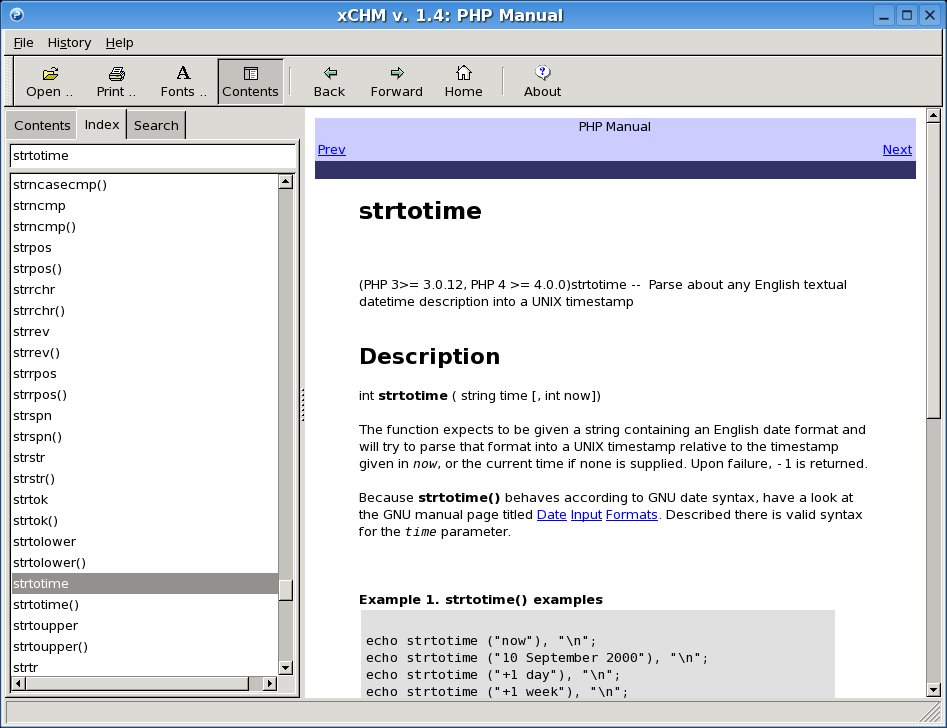Open the Formats link in description
Image resolution: width=947 pixels, height=728 pixels.
(631, 514)
